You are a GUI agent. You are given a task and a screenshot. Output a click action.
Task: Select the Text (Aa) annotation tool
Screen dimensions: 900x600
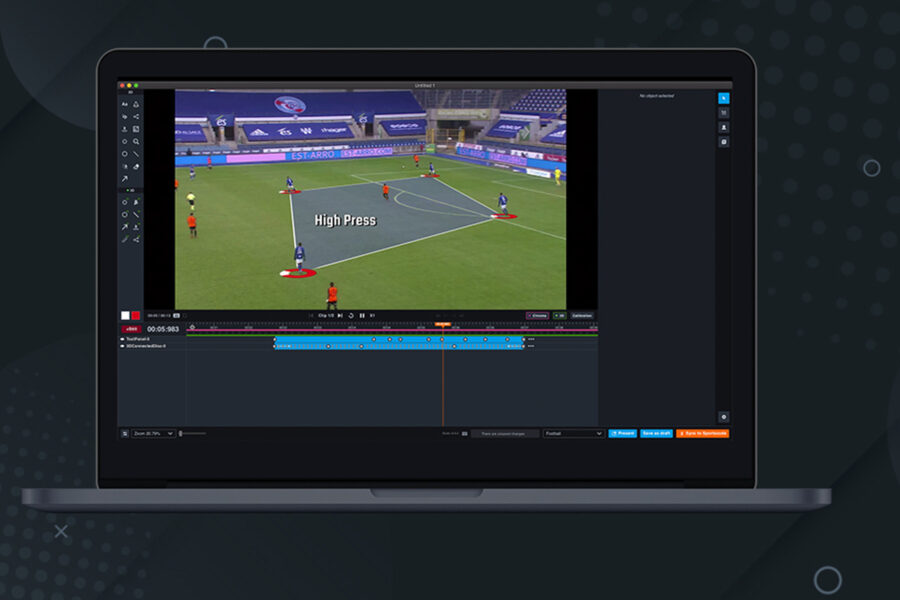125,104
